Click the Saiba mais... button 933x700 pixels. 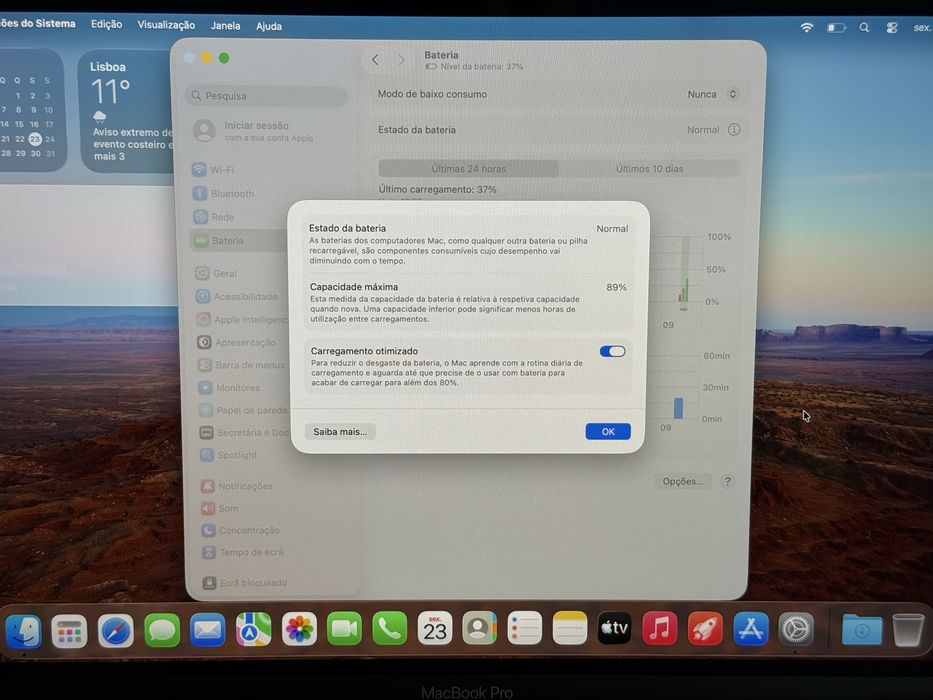click(x=340, y=432)
